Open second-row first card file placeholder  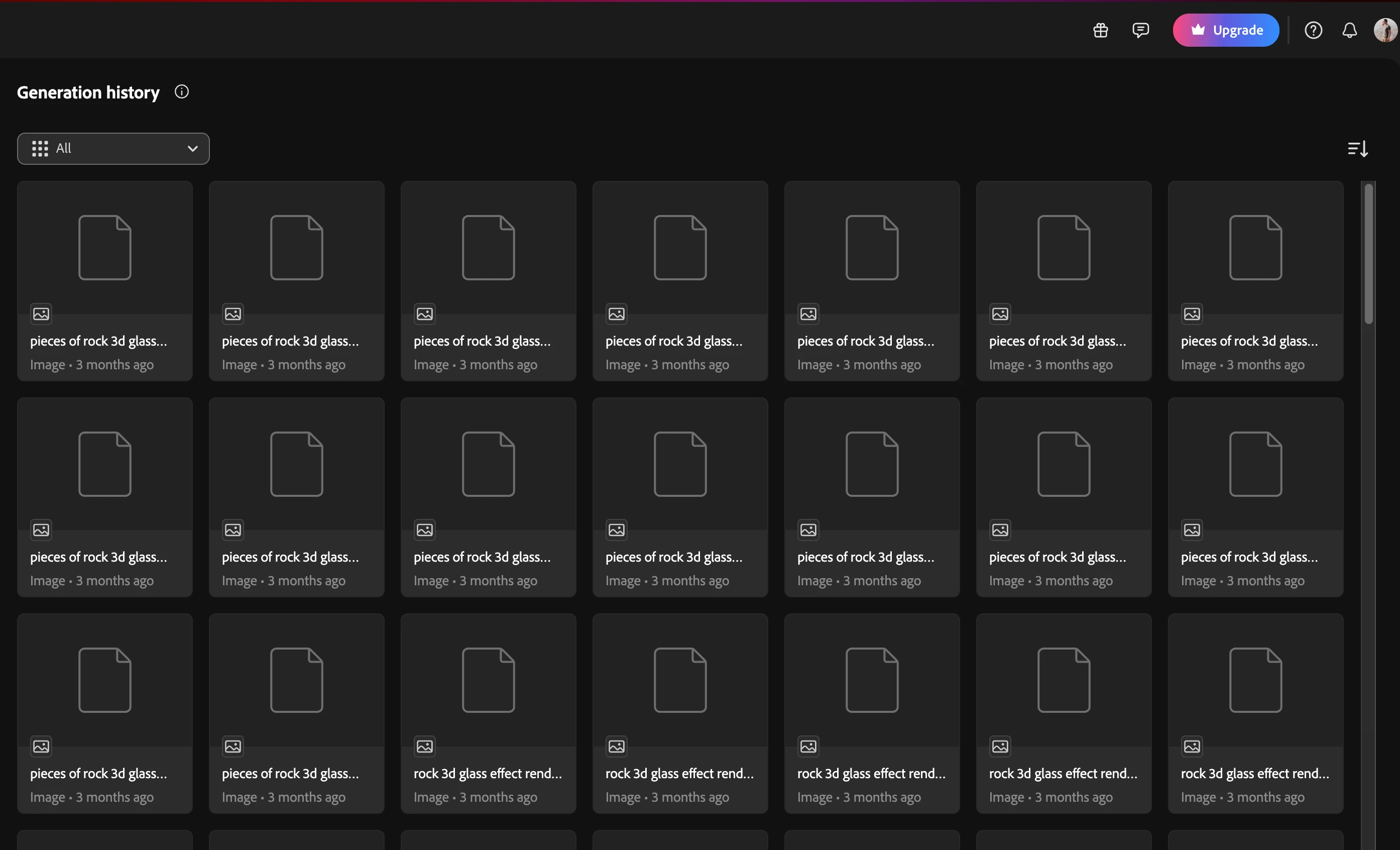[104, 464]
